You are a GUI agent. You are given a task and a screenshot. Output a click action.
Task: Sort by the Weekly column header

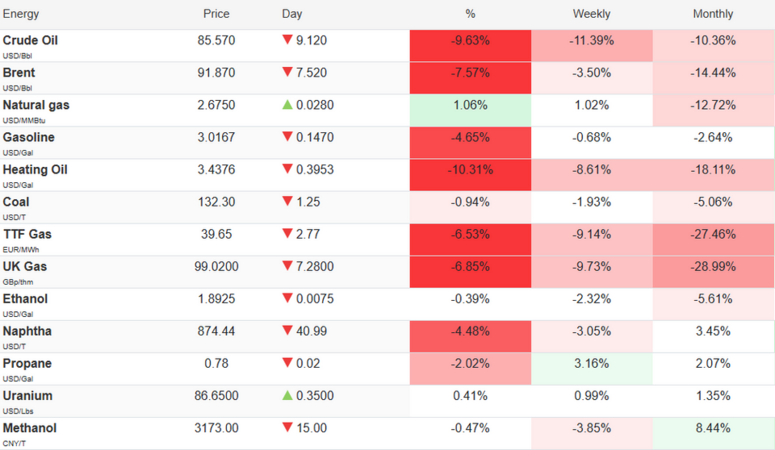pos(591,14)
